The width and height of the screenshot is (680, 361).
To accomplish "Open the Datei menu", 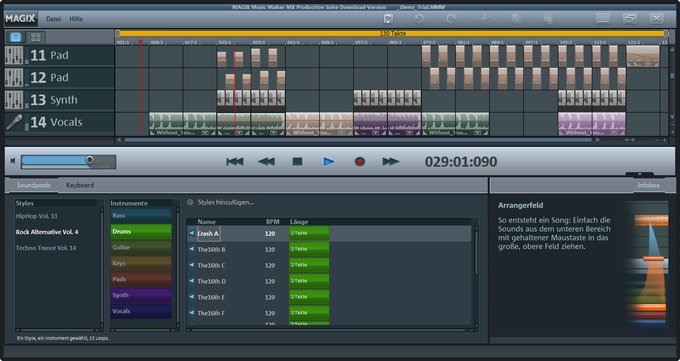I will pyautogui.click(x=53, y=19).
